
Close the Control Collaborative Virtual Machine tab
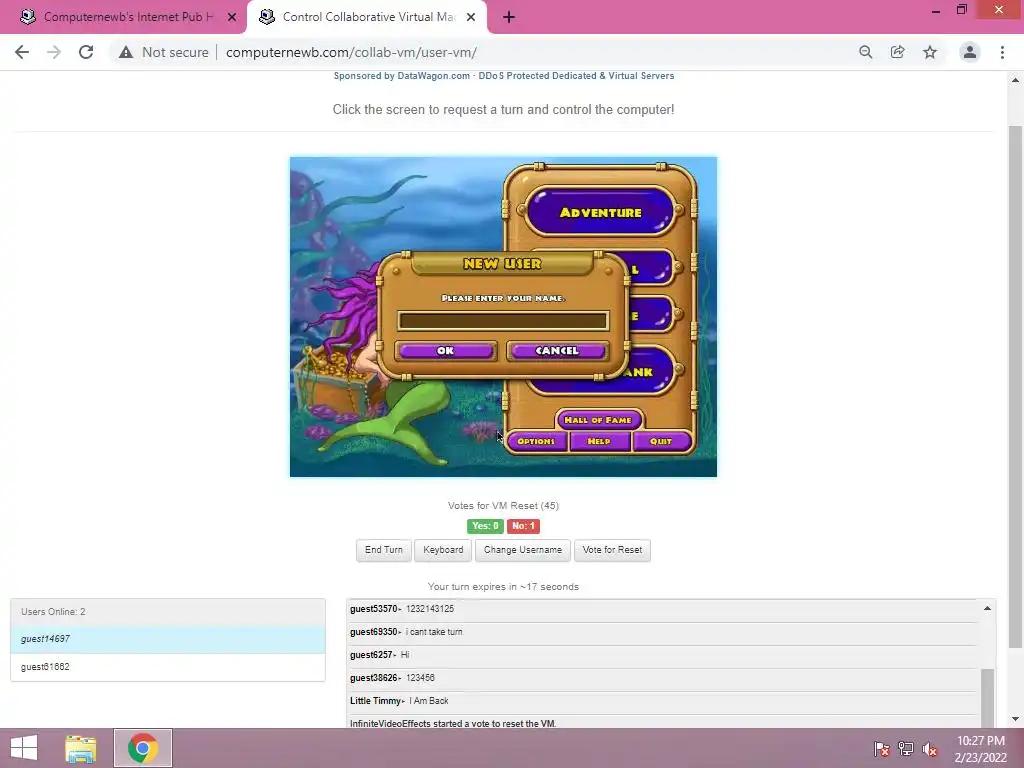[x=471, y=18]
